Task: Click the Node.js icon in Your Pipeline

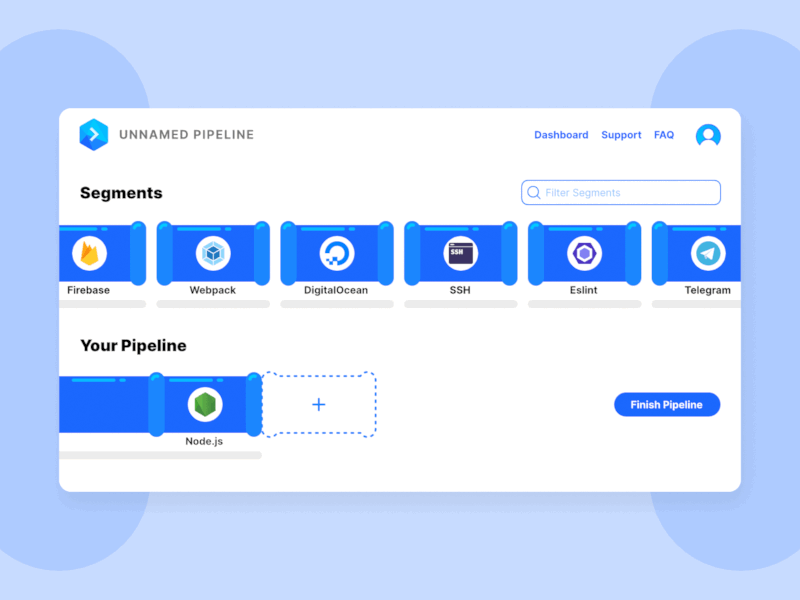Action: pyautogui.click(x=205, y=405)
